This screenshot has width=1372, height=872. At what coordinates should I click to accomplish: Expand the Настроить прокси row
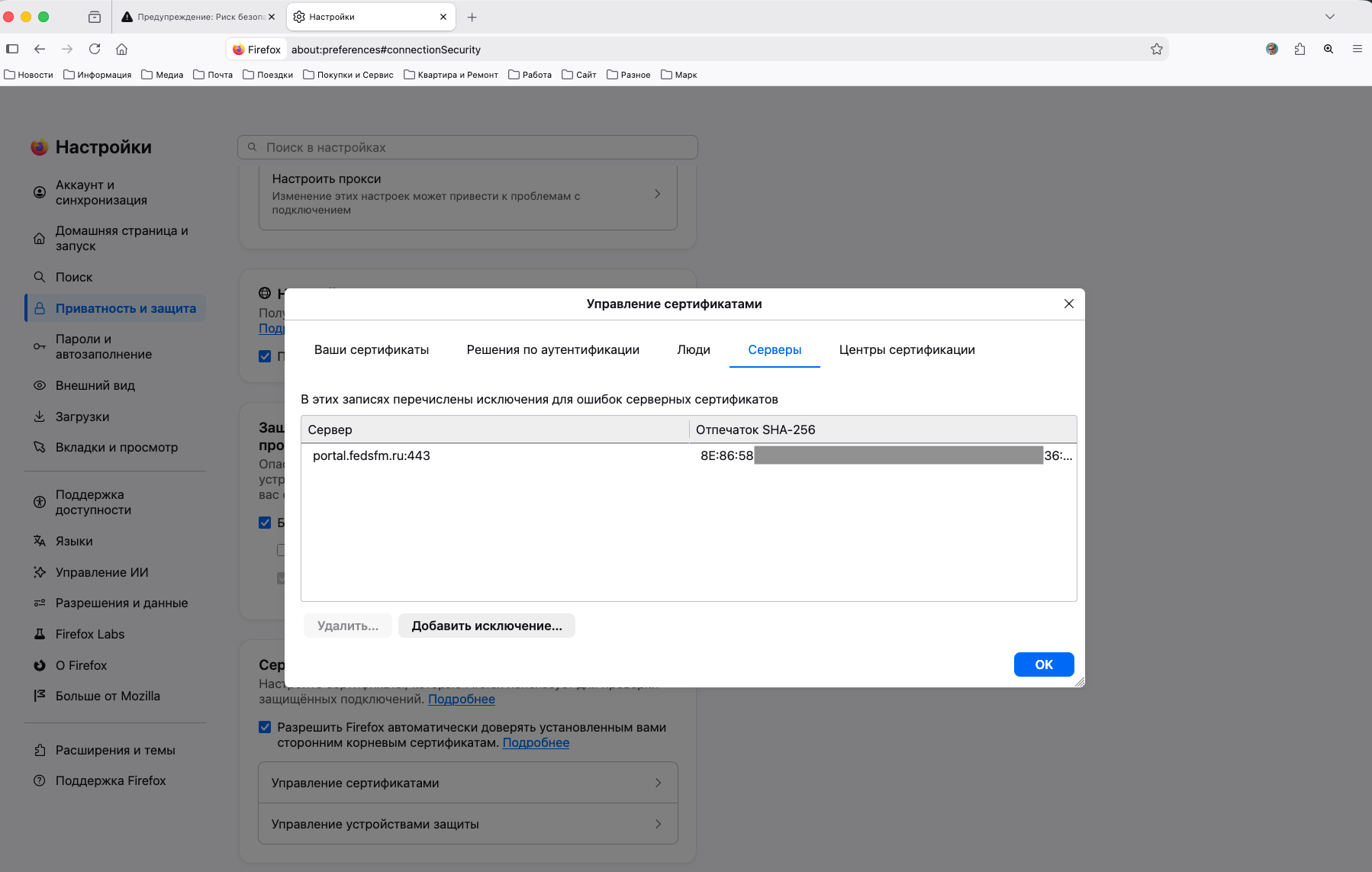[468, 194]
